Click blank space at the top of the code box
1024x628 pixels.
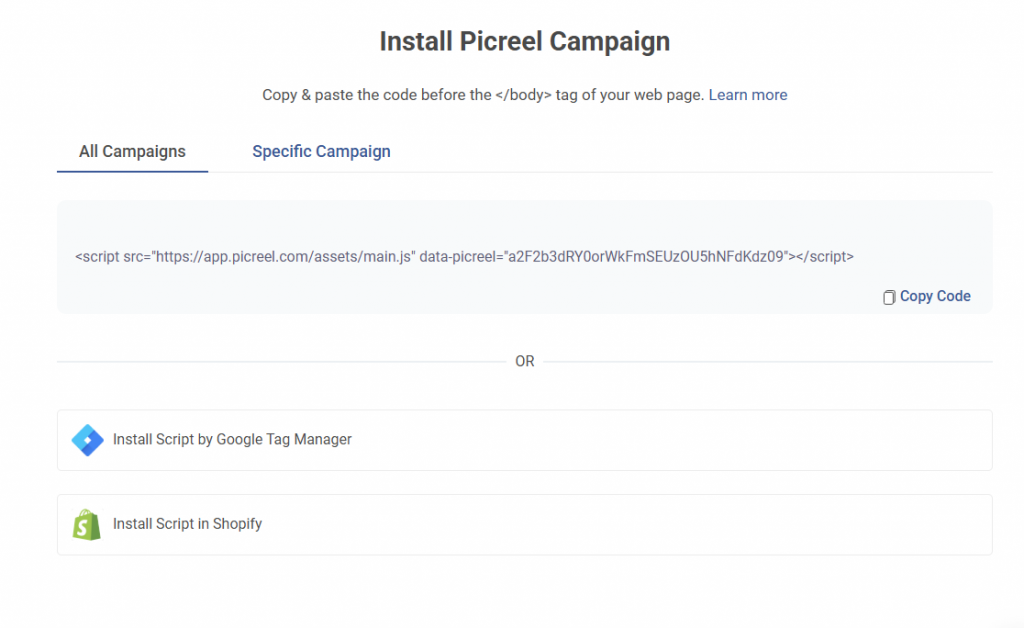click(x=524, y=220)
